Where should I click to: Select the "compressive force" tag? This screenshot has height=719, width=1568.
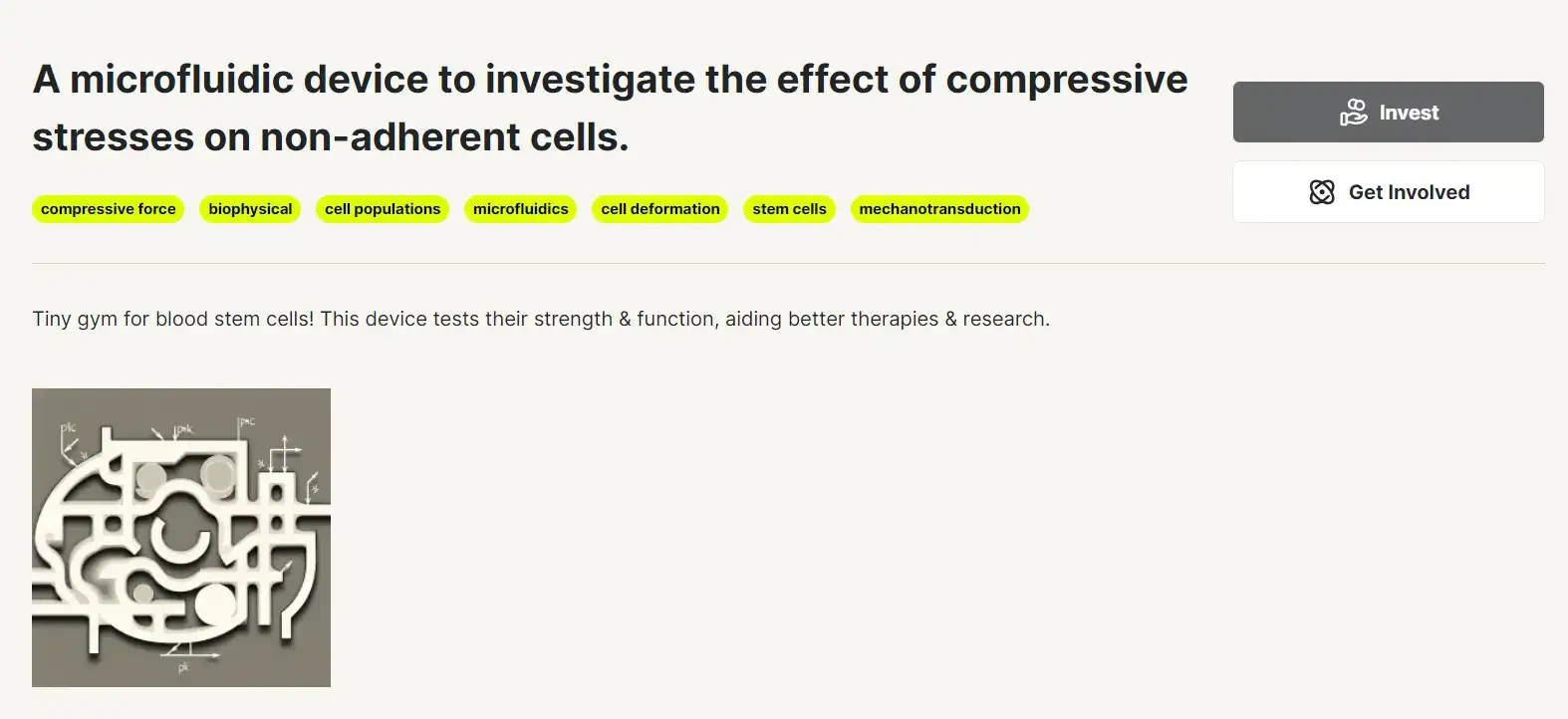(x=108, y=209)
